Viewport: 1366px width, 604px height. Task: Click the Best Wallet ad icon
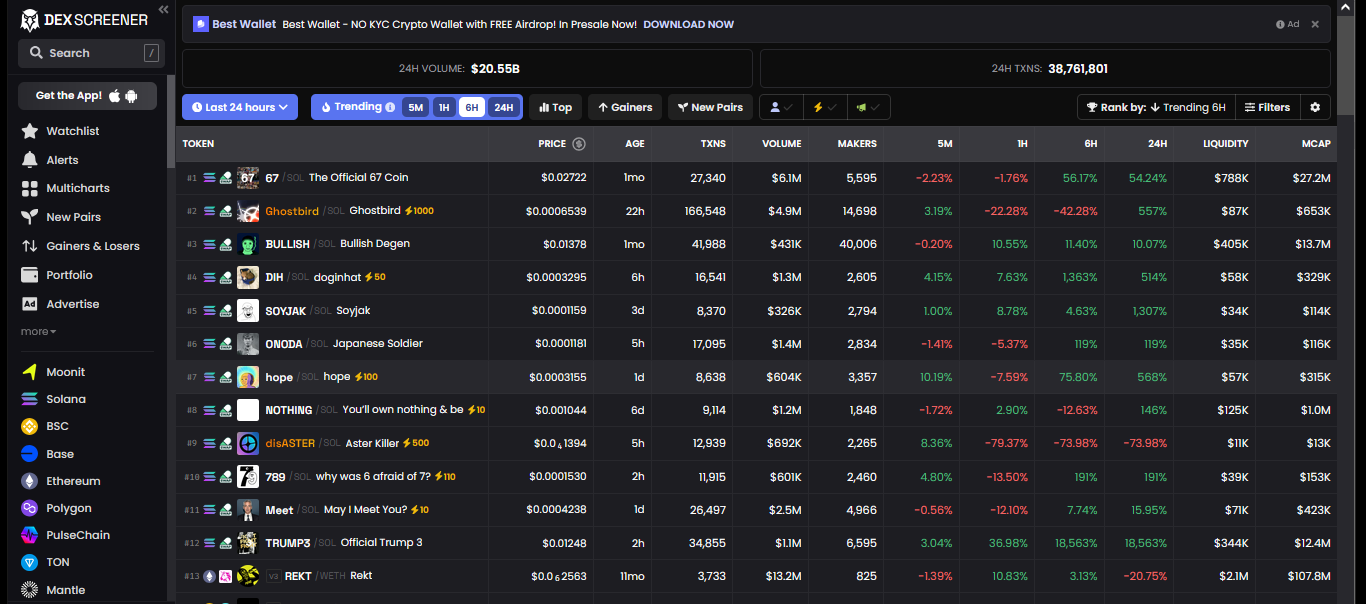pos(201,24)
